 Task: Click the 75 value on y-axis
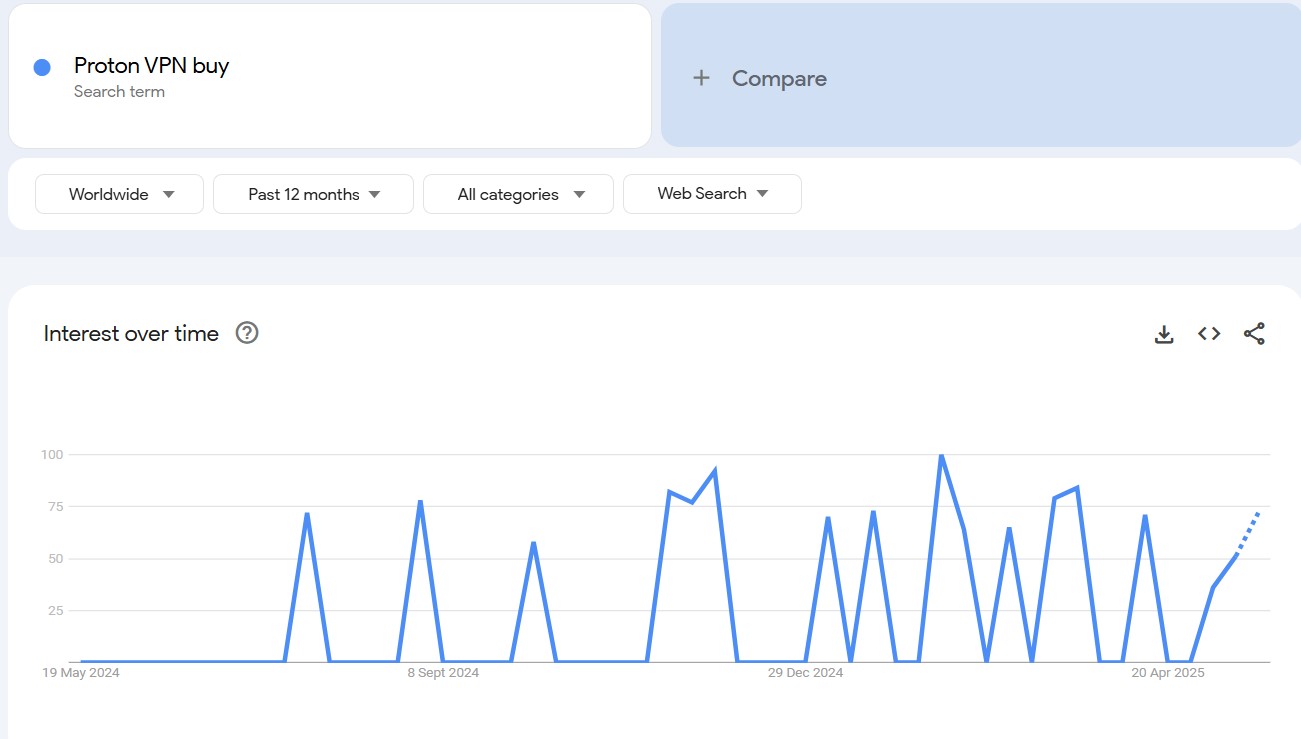(x=55, y=507)
